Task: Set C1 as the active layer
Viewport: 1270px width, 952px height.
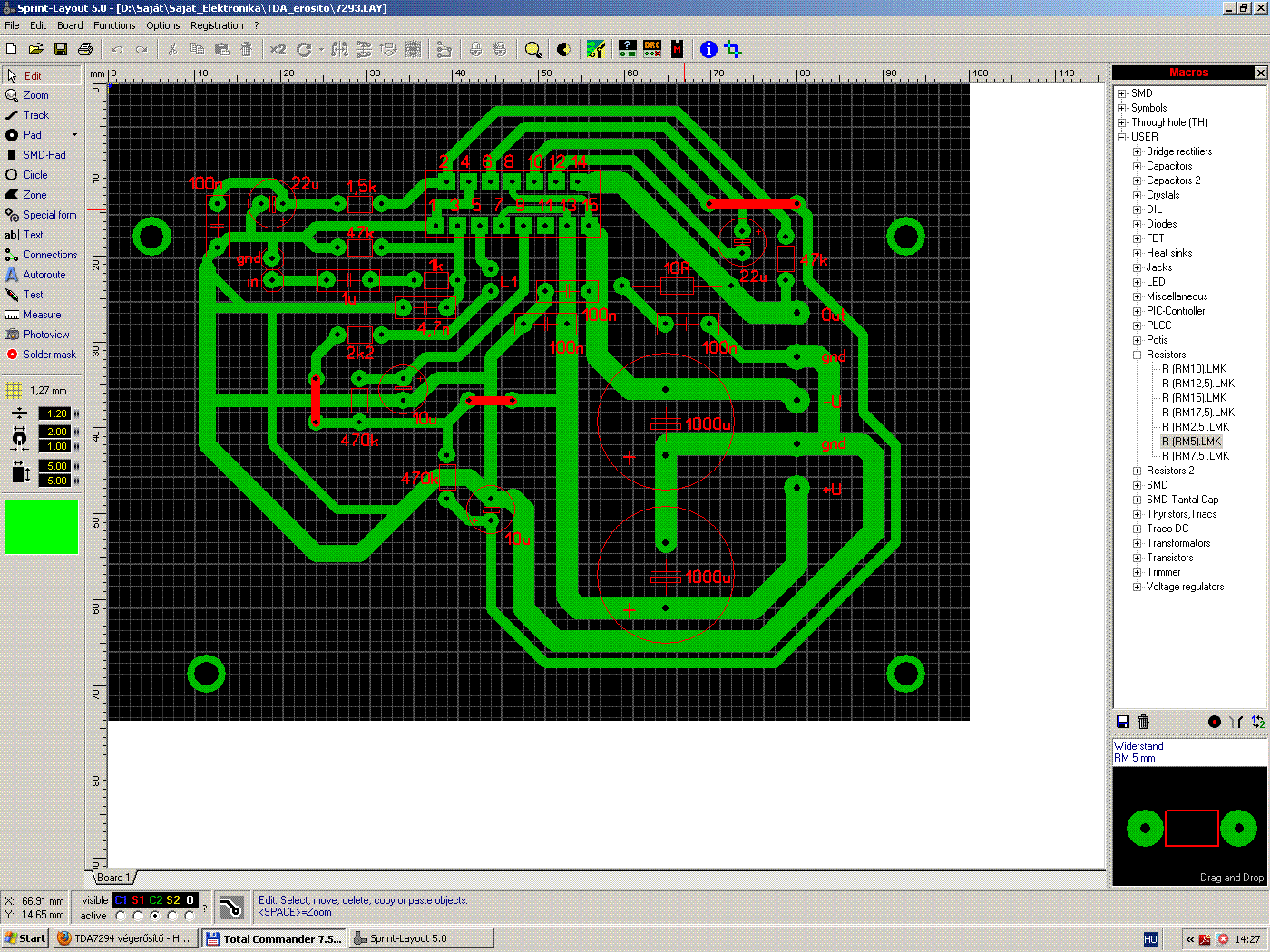Action: [x=121, y=916]
